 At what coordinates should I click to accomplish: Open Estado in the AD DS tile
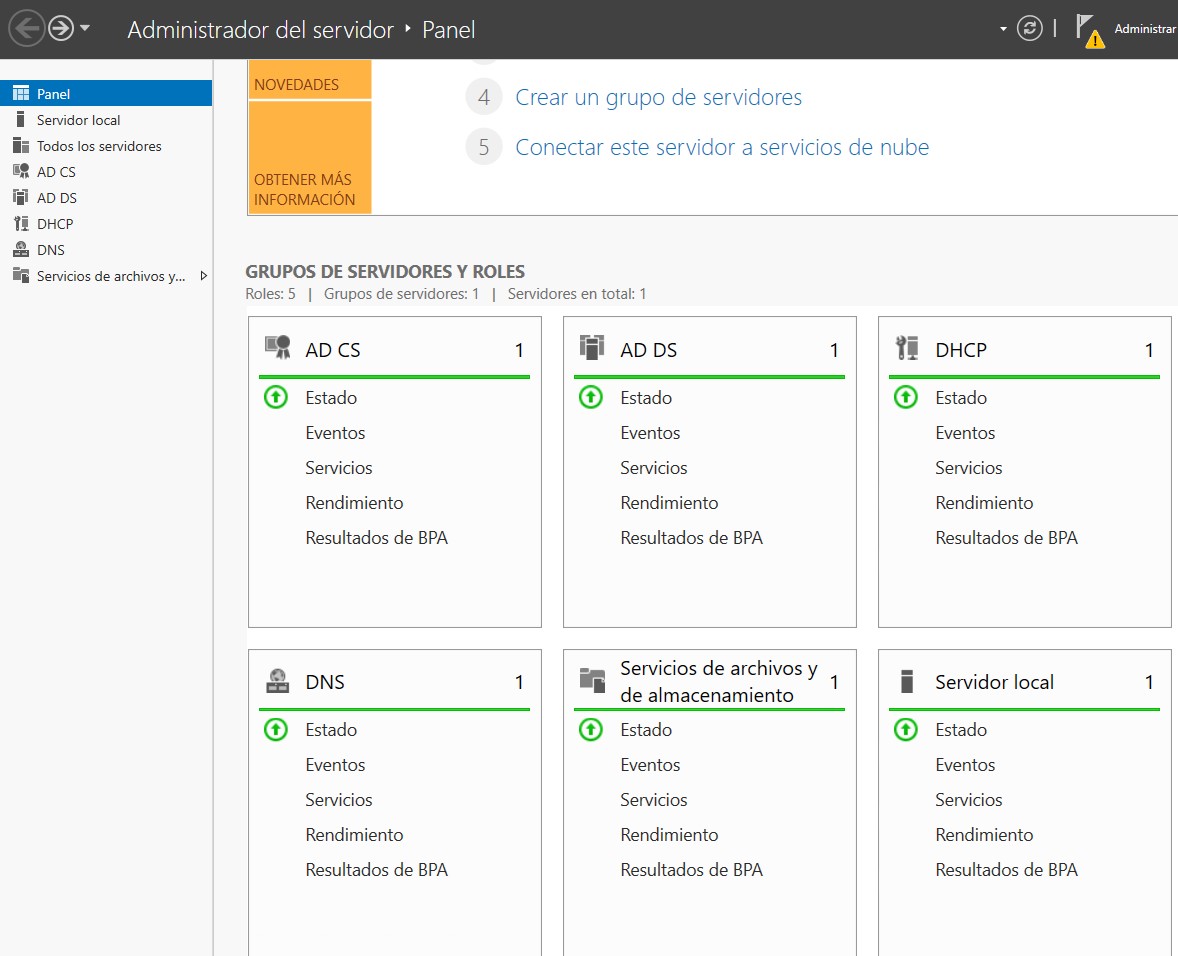pyautogui.click(x=646, y=398)
